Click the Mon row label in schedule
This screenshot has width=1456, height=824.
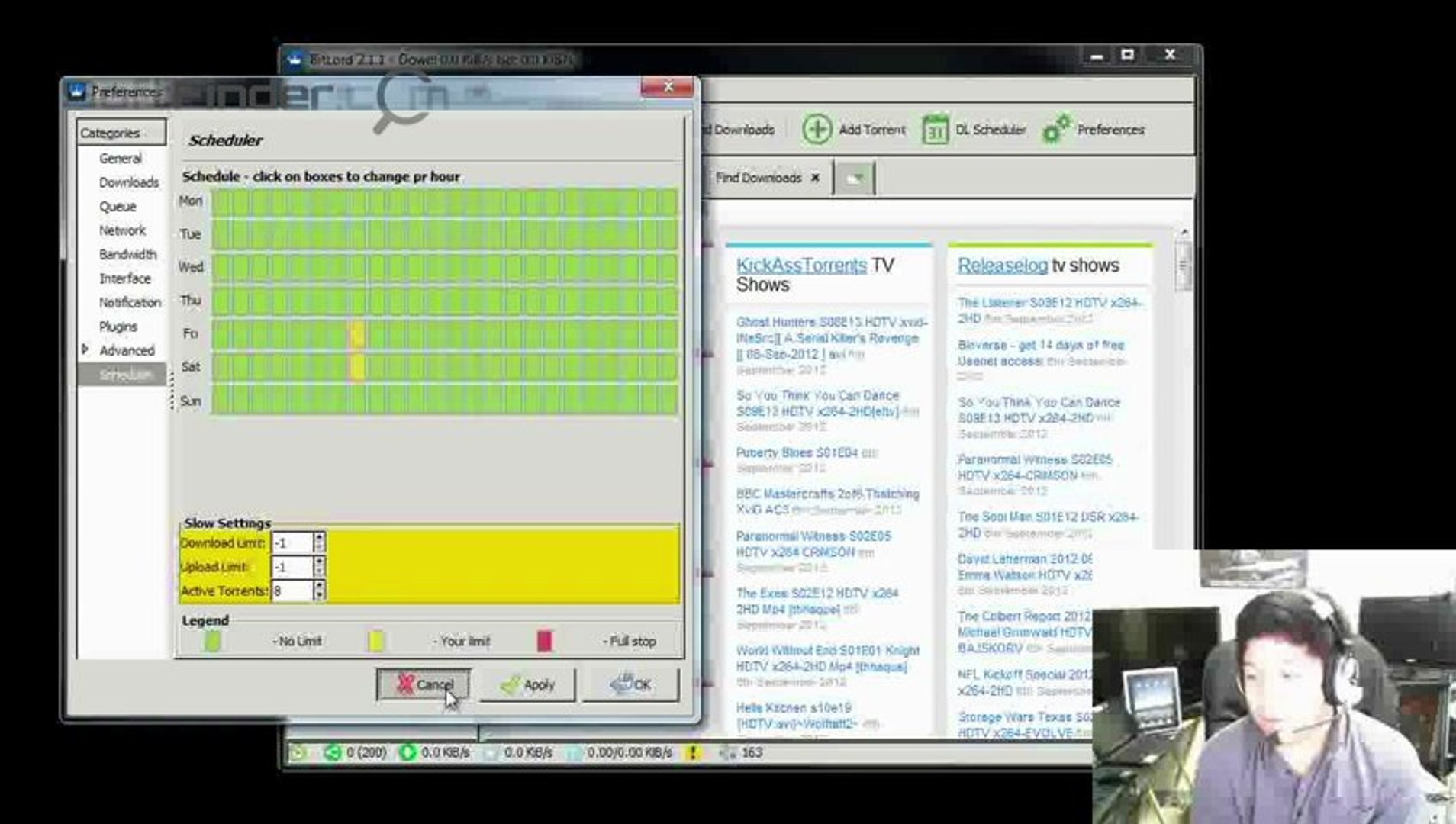pos(191,201)
